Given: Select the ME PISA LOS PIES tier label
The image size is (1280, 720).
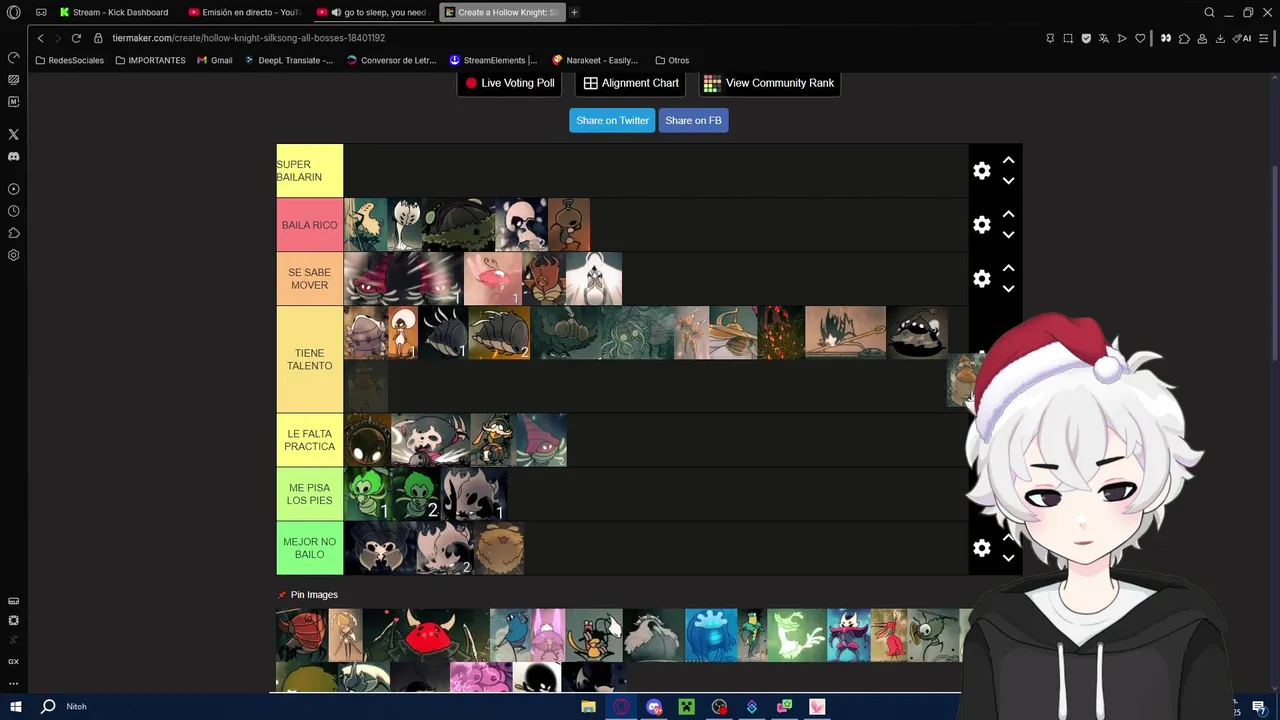Looking at the screenshot, I should pyautogui.click(x=310, y=494).
